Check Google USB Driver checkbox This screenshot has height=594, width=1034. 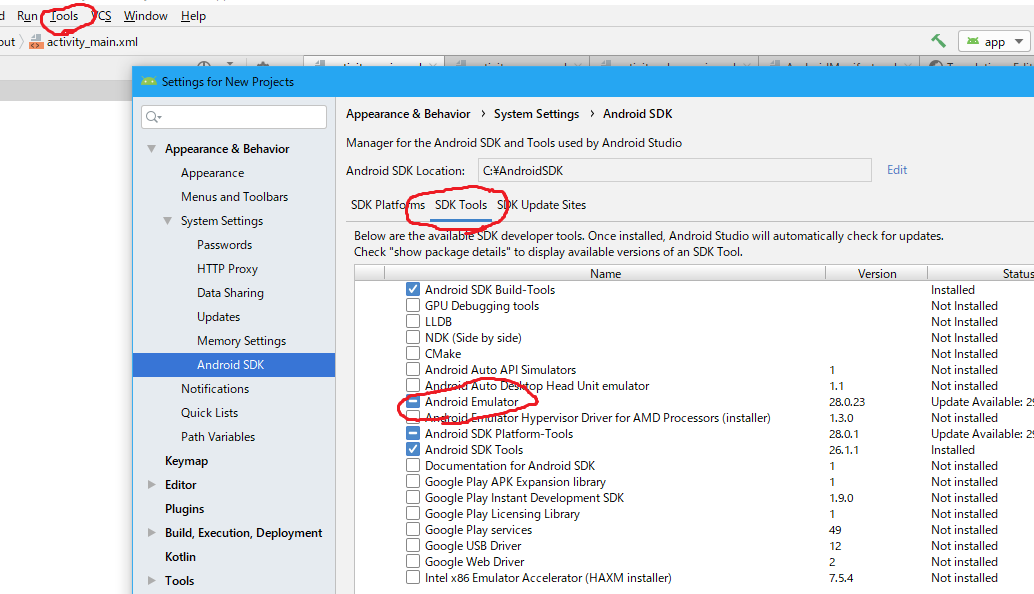(x=413, y=545)
